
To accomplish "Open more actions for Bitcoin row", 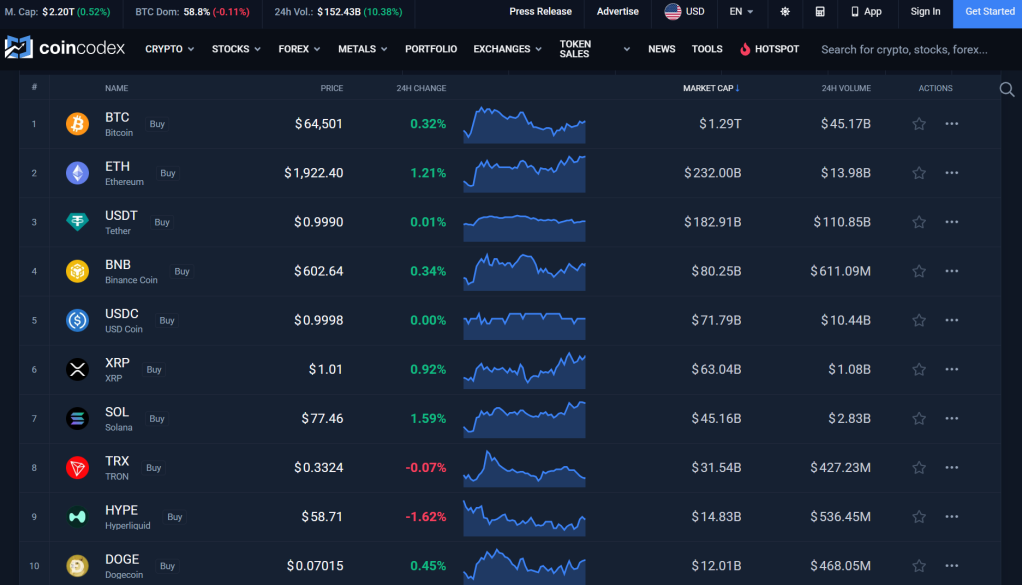I will [952, 124].
